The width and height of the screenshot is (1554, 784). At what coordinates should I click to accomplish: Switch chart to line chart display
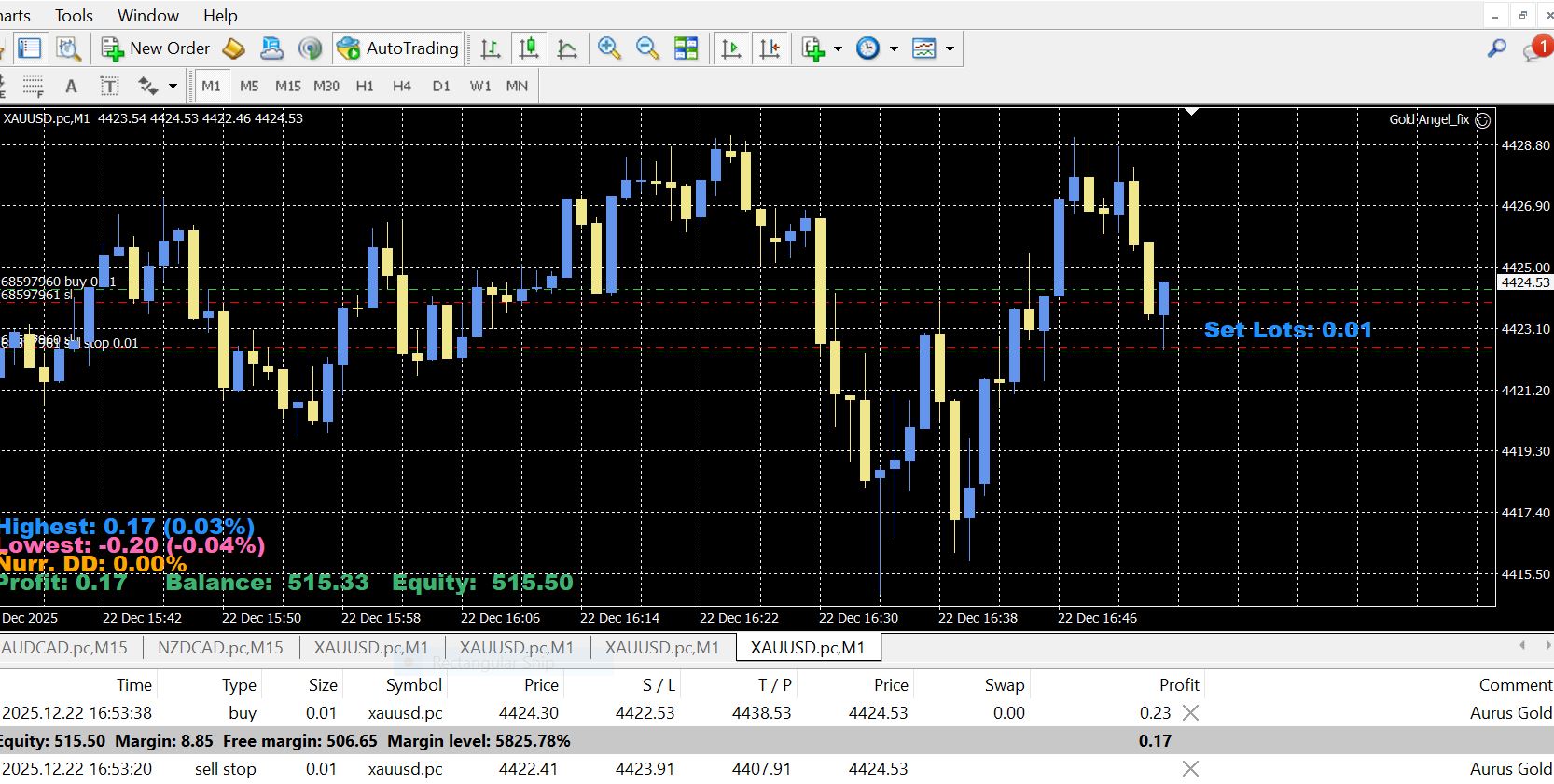tap(566, 48)
